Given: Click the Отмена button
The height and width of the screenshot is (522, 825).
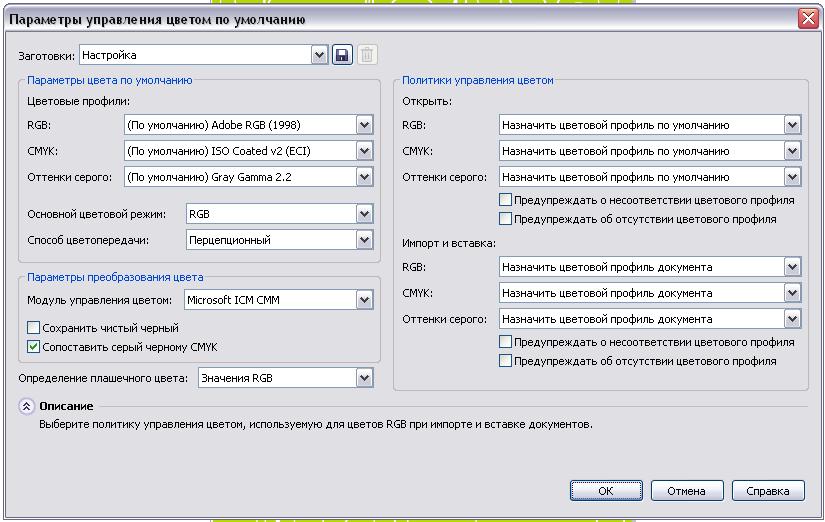Looking at the screenshot, I should pos(687,491).
